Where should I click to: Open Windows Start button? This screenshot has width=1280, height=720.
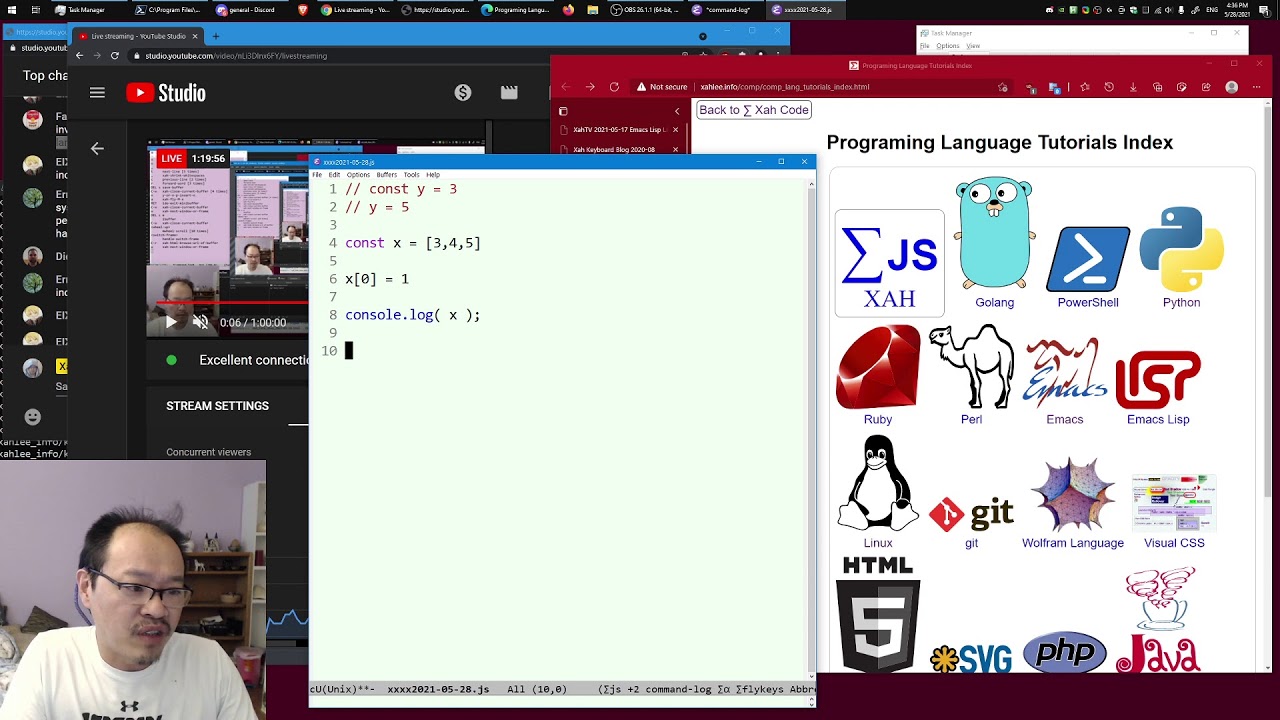click(x=10, y=10)
